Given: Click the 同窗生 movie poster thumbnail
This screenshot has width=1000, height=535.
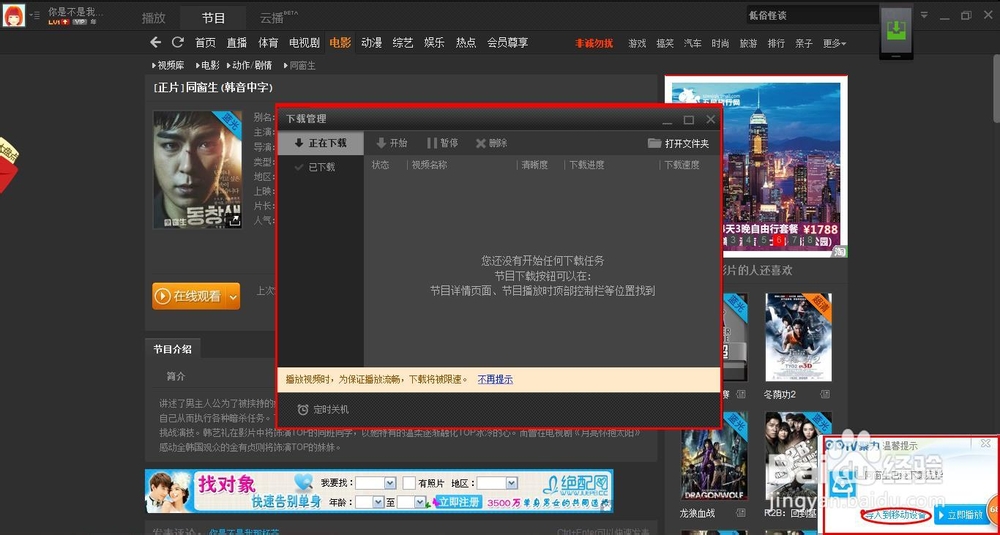Looking at the screenshot, I should pos(198,170).
